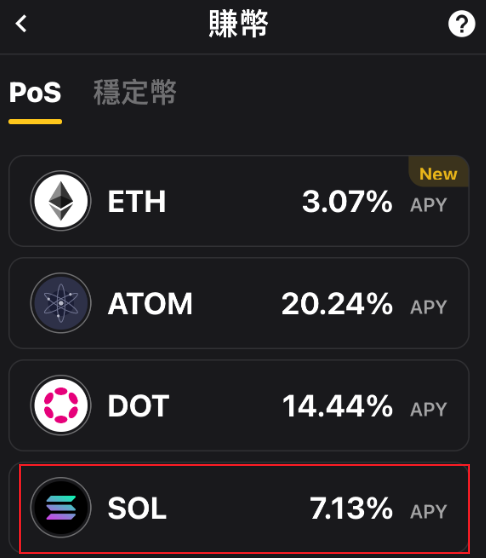Click the 賺幣 page title
Image resolution: width=486 pixels, height=558 pixels.
coord(238,23)
